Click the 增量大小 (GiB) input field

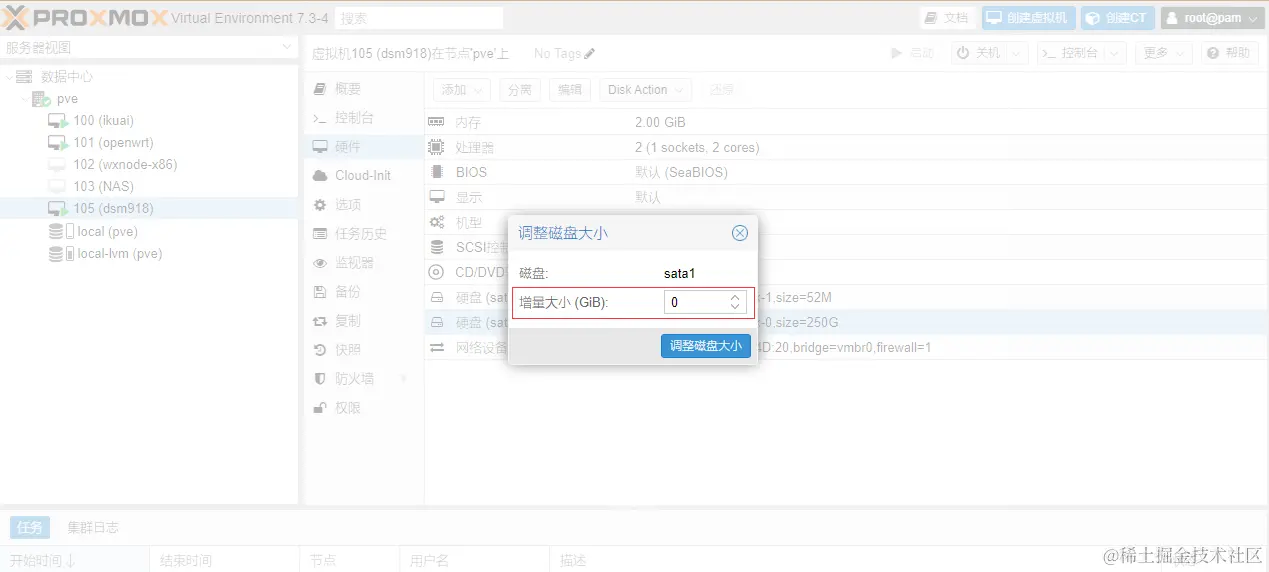695,302
